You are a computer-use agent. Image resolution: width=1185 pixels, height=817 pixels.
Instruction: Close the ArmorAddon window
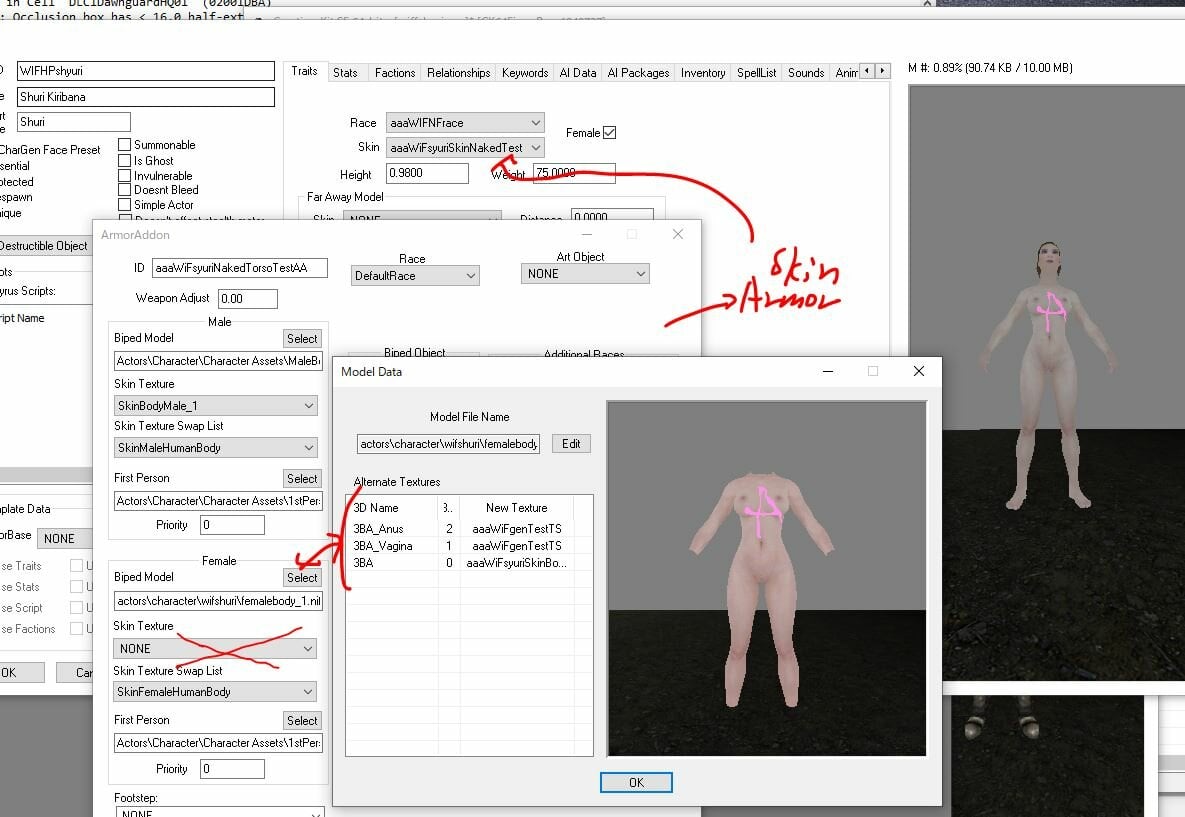[678, 234]
